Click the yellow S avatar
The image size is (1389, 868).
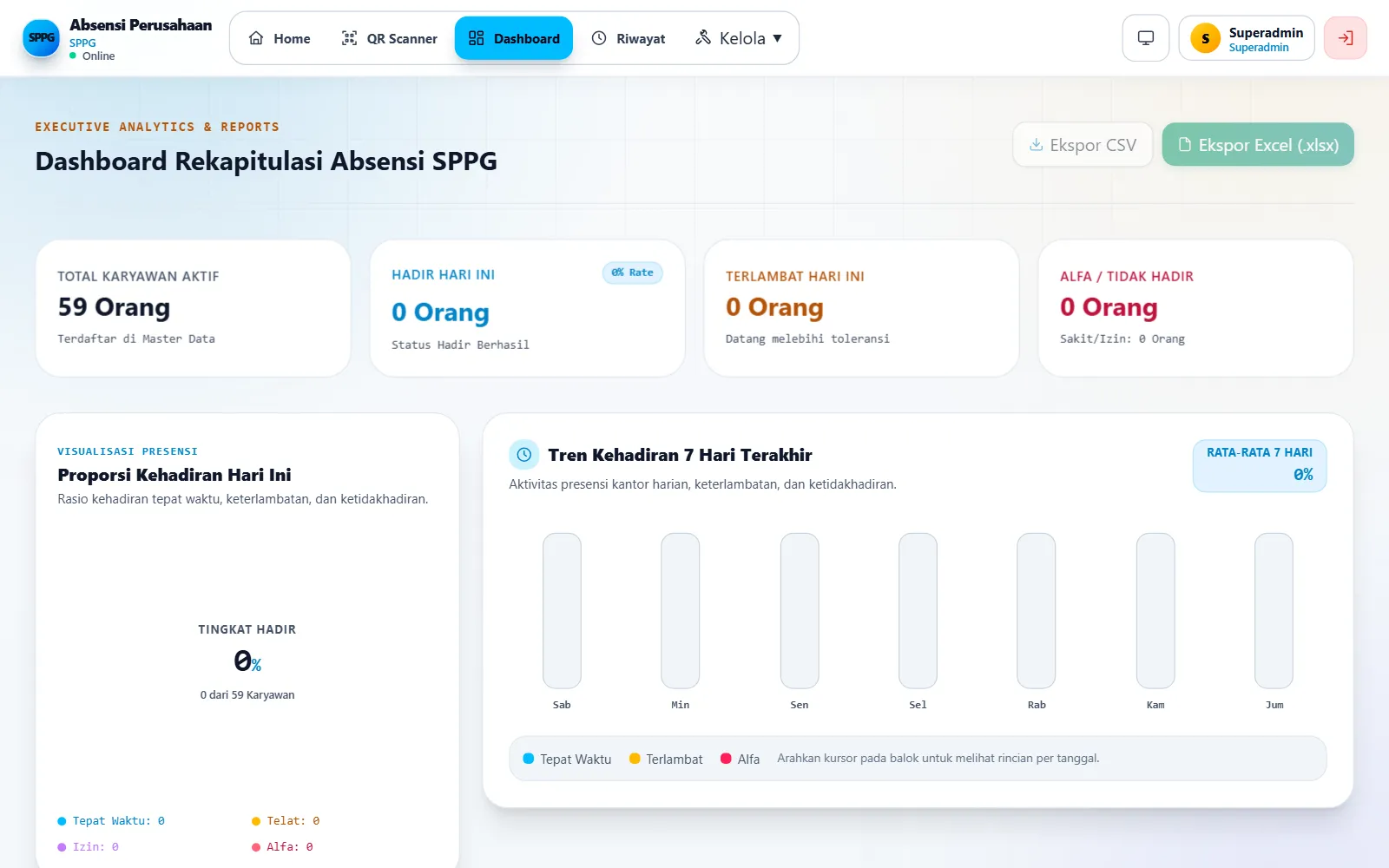click(x=1205, y=38)
